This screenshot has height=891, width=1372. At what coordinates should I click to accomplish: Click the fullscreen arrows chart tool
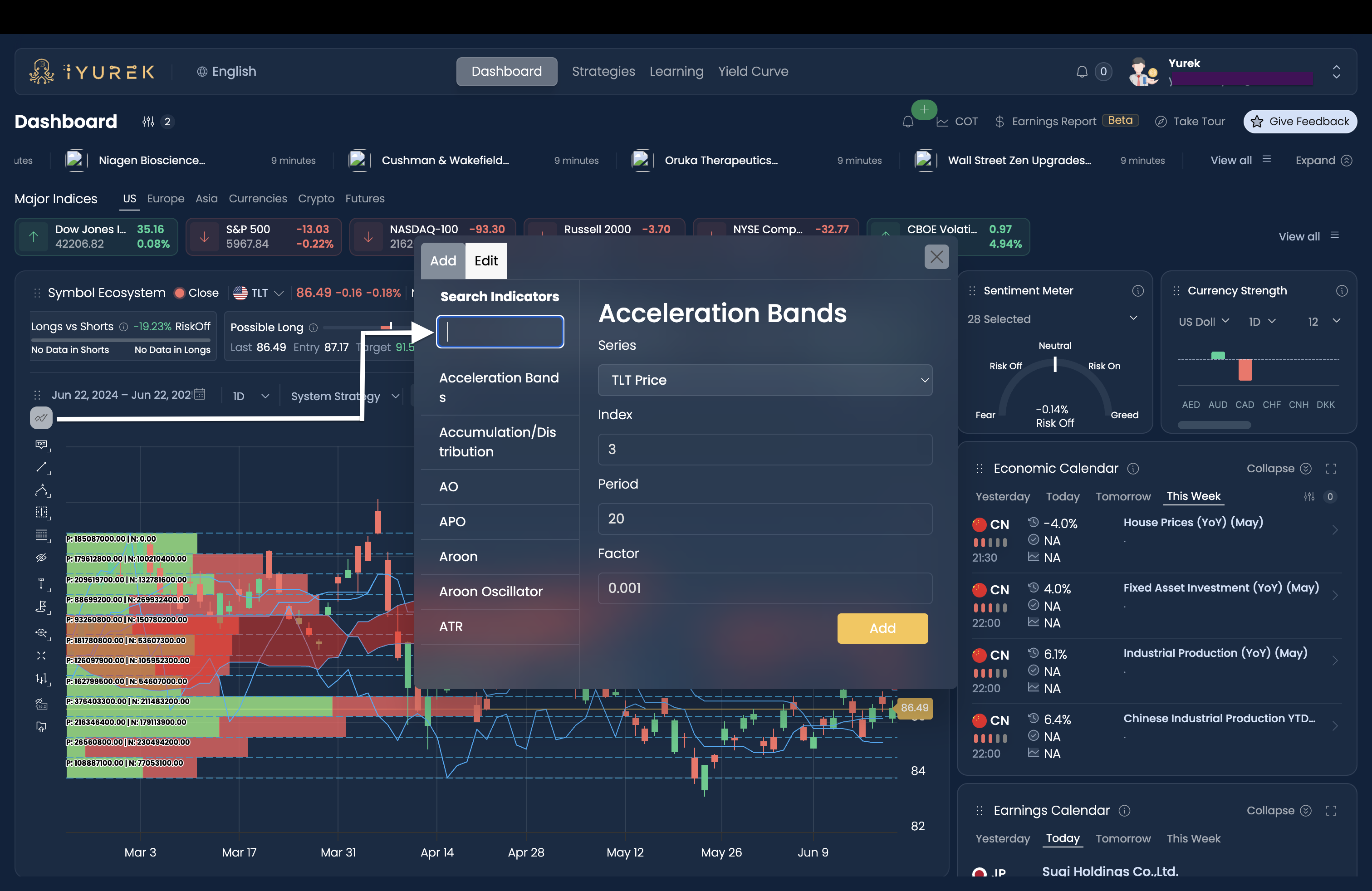(41, 655)
